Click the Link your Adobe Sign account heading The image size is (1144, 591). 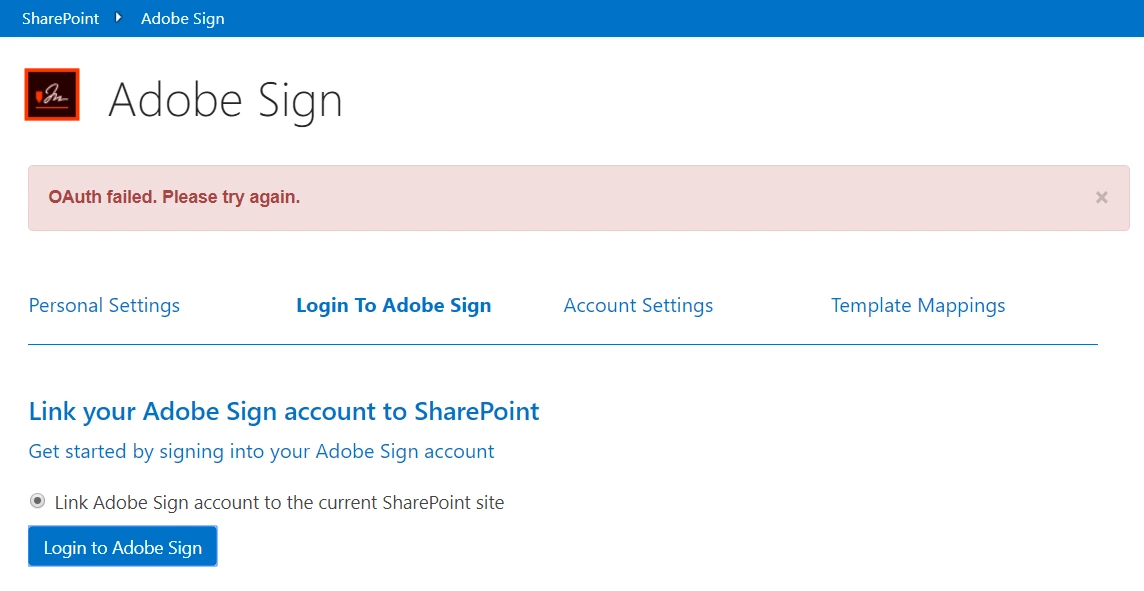click(284, 411)
